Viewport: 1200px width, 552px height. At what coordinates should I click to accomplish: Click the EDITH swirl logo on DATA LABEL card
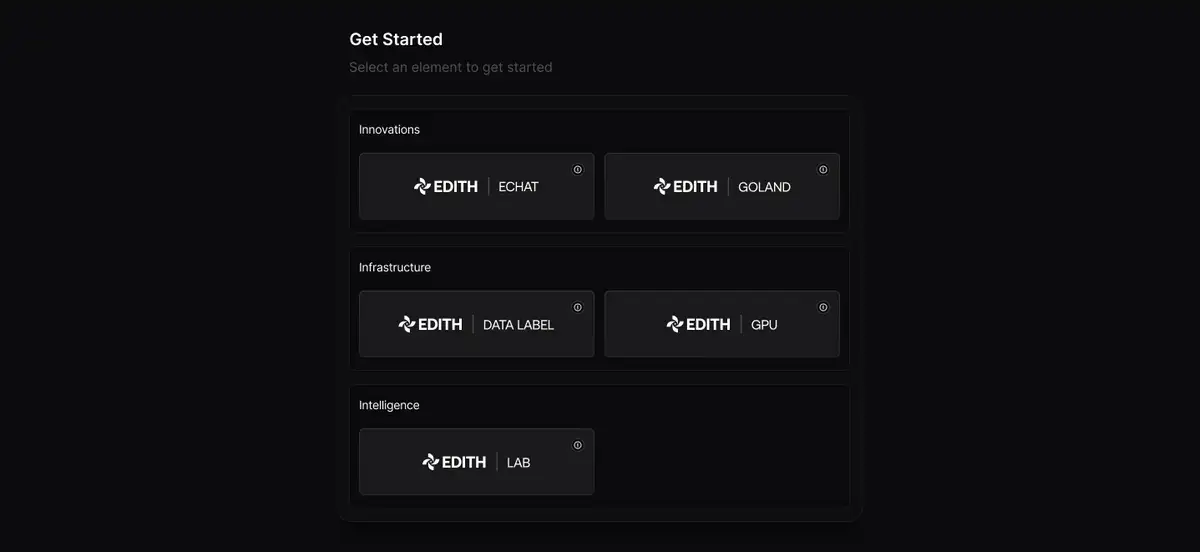[407, 324]
